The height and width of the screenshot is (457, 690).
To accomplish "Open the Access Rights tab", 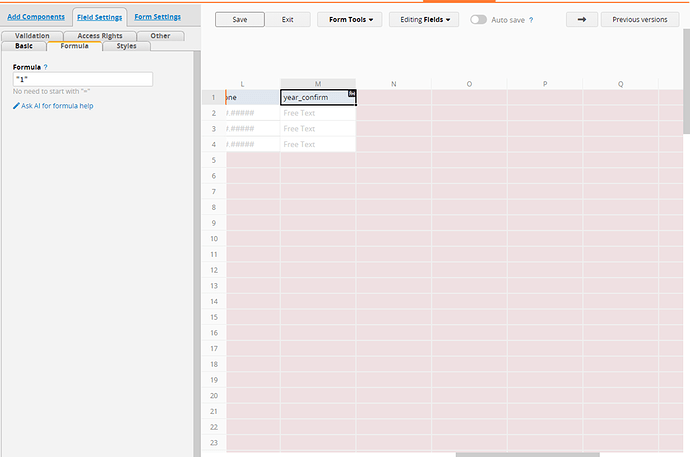I will [x=100, y=36].
